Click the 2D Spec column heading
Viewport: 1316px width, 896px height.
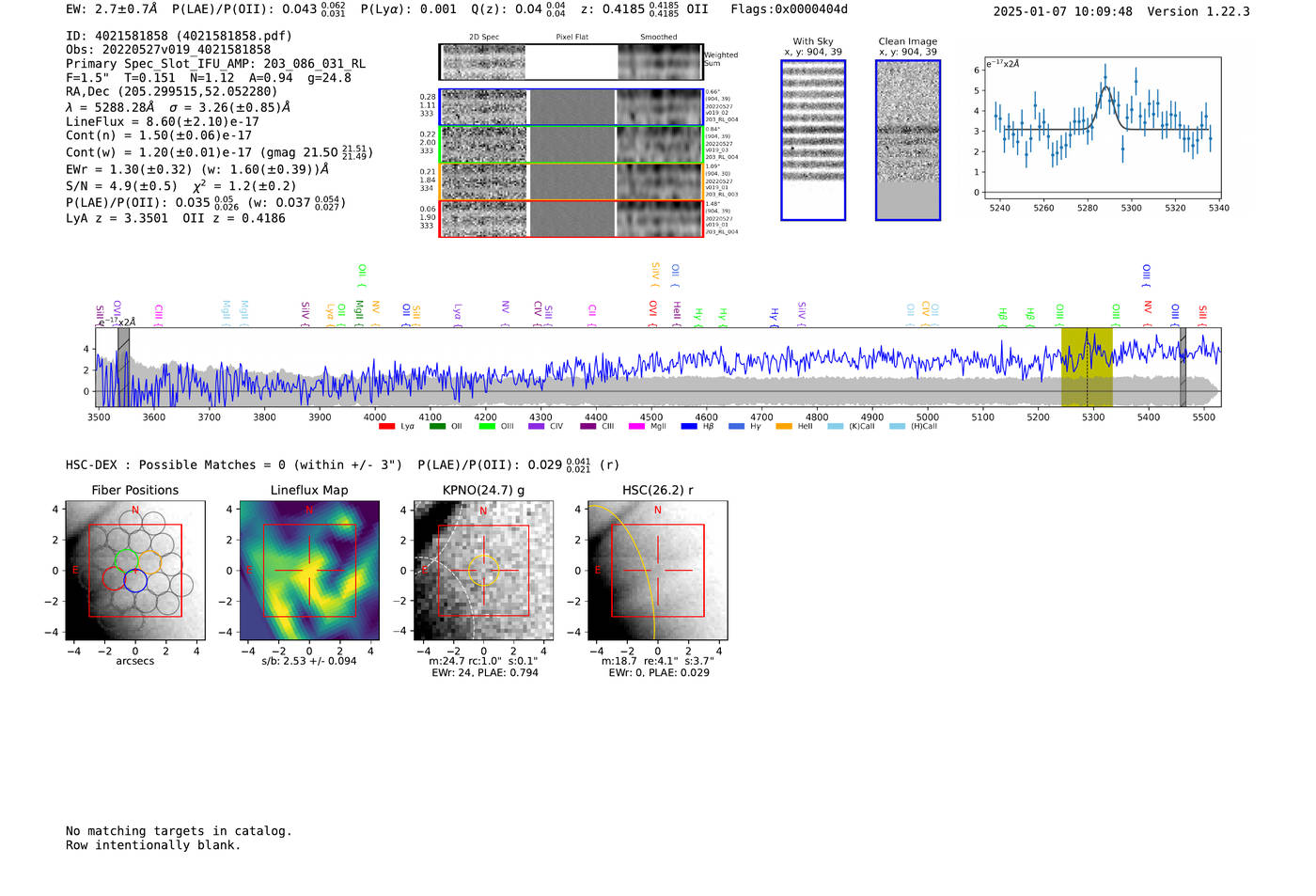tap(484, 38)
